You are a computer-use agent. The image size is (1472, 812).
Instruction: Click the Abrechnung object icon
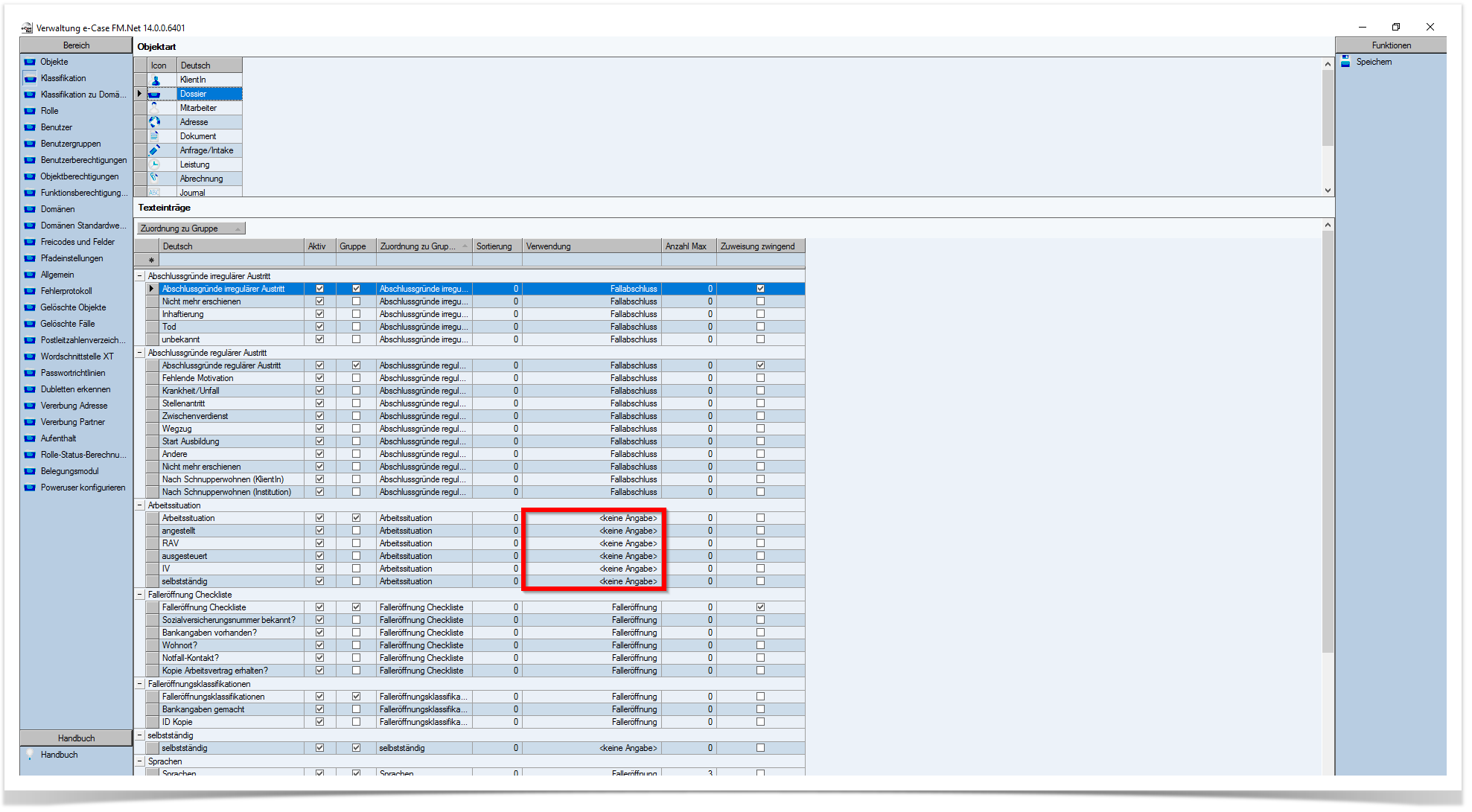click(x=155, y=179)
